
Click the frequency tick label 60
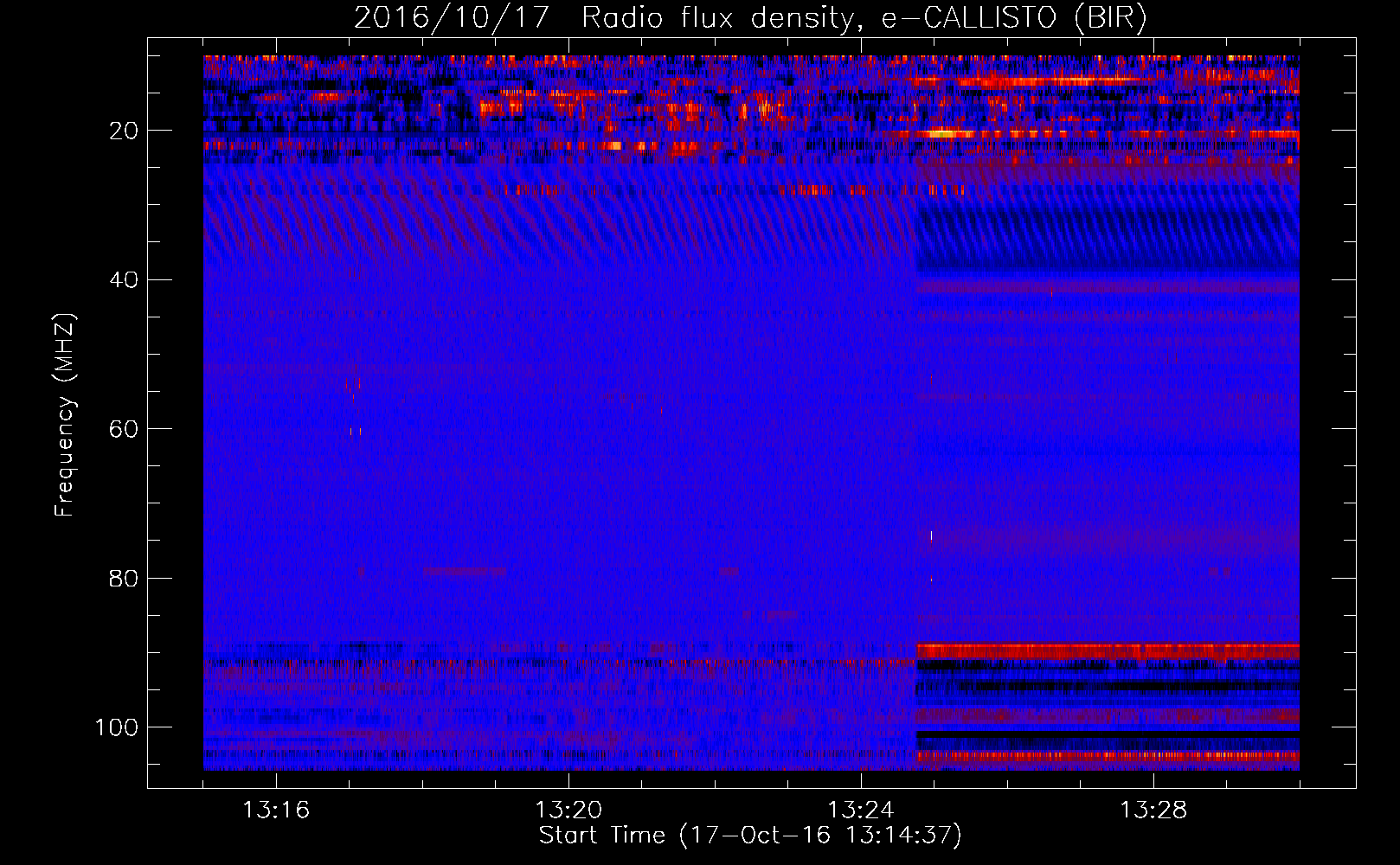124,429
